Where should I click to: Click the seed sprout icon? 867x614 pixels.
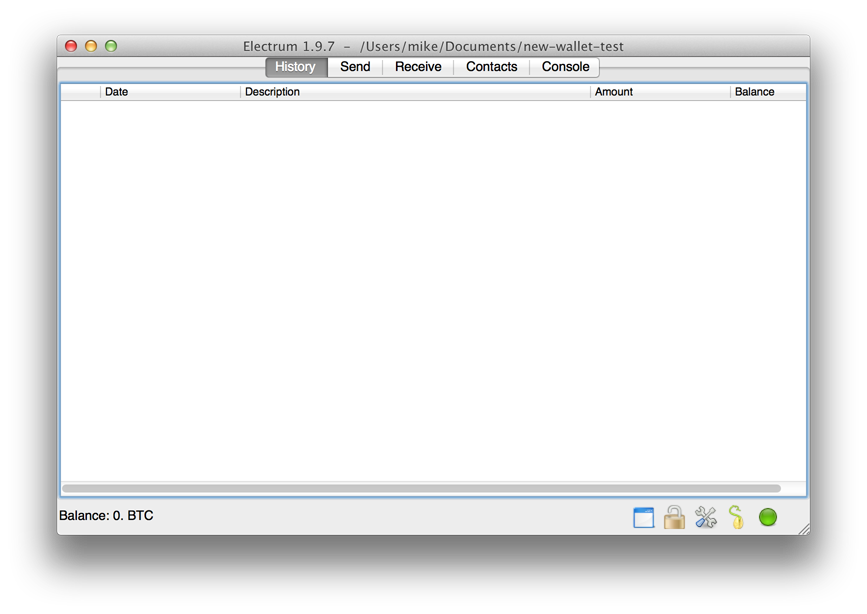tap(737, 517)
